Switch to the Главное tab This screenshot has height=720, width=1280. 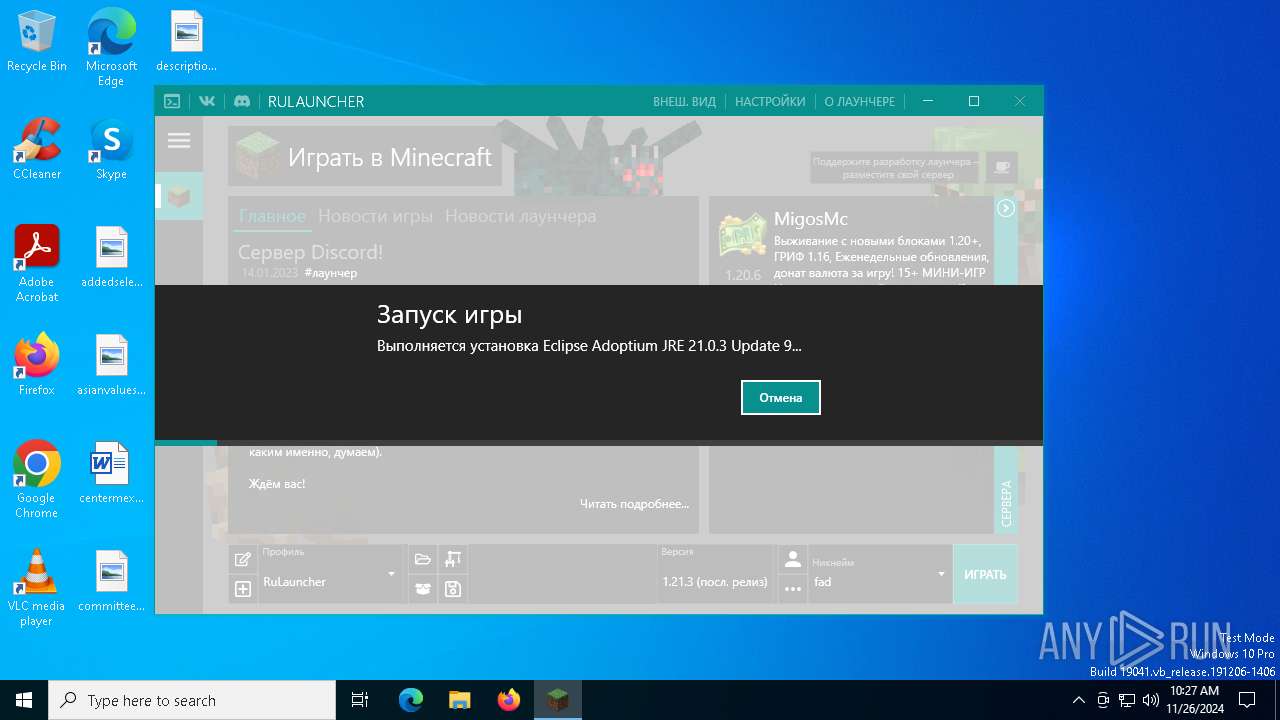(x=272, y=216)
